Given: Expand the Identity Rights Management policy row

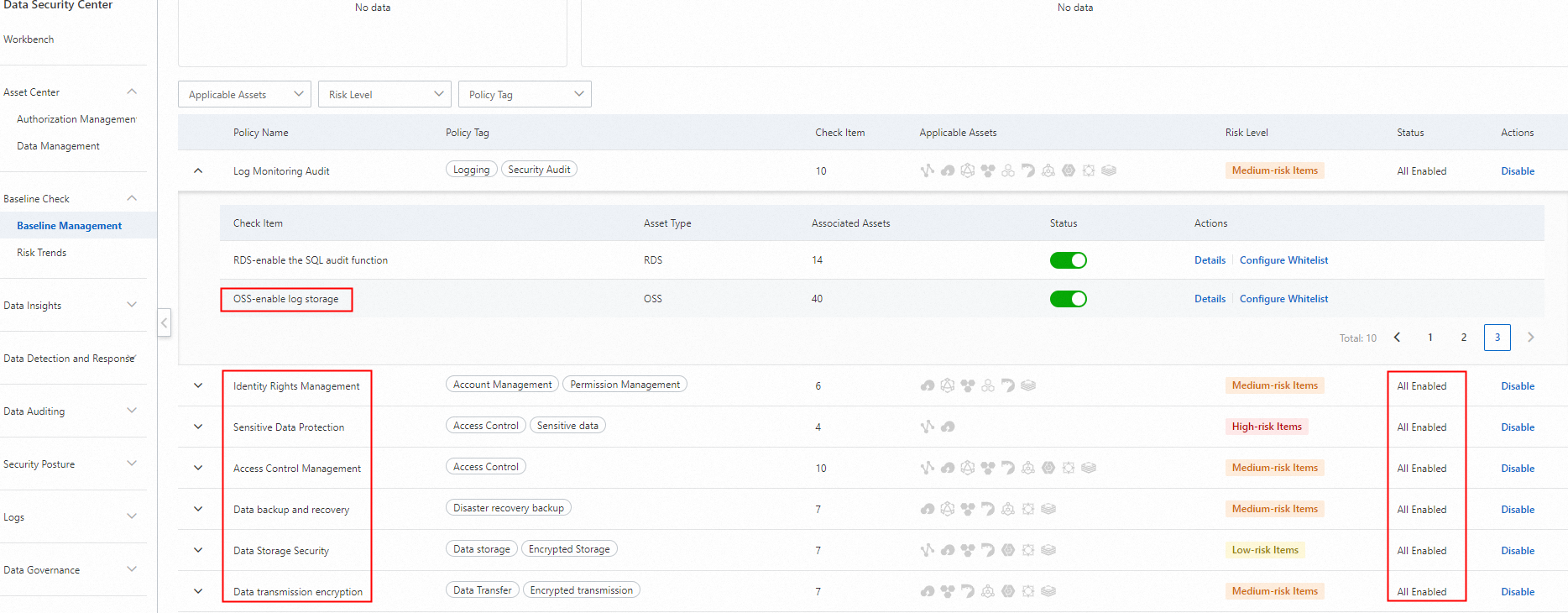Looking at the screenshot, I should 198,385.
